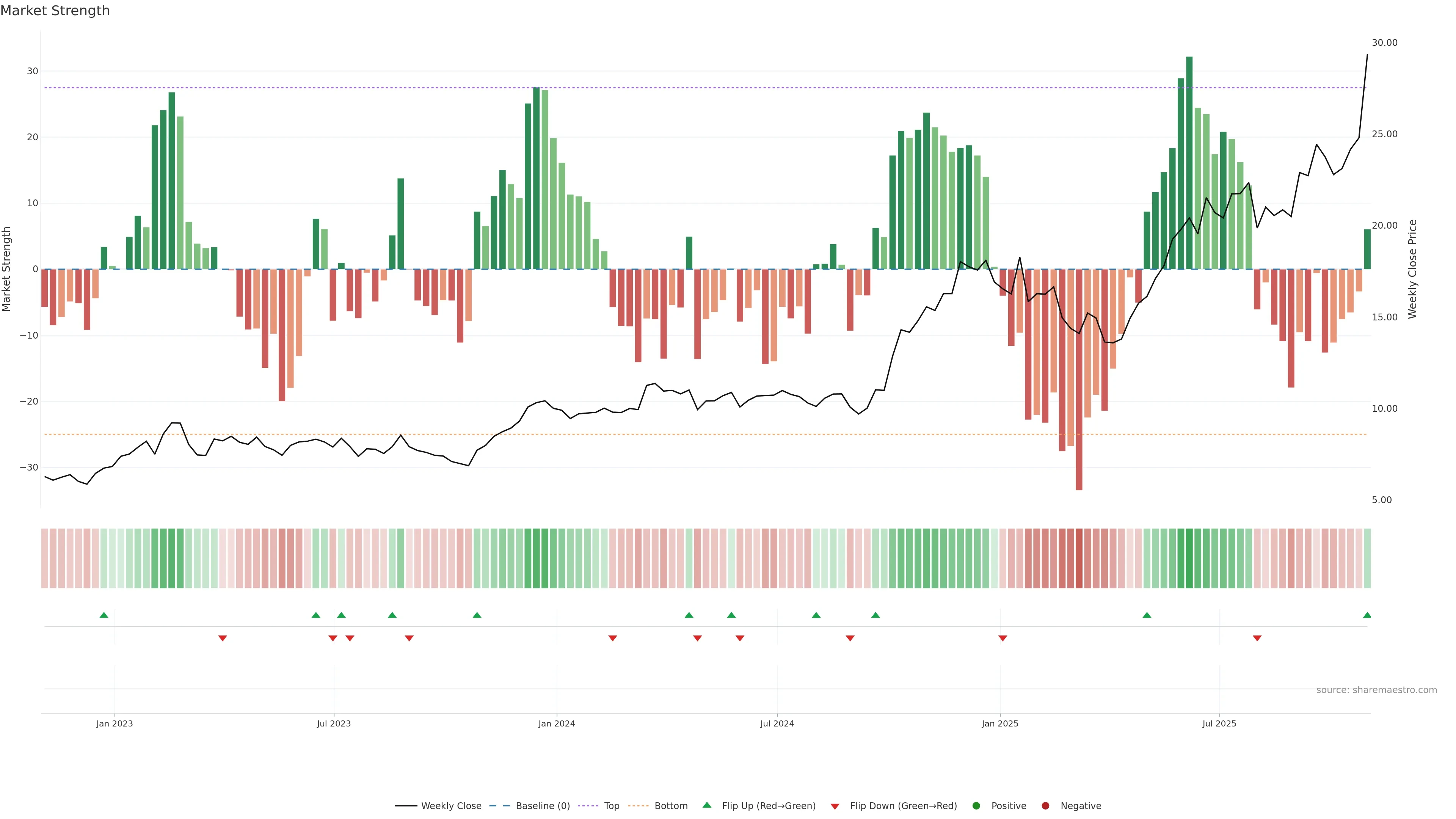Screen dimensions: 1456x819
Task: Click the Flip Down red triangle legend icon
Action: click(835, 806)
